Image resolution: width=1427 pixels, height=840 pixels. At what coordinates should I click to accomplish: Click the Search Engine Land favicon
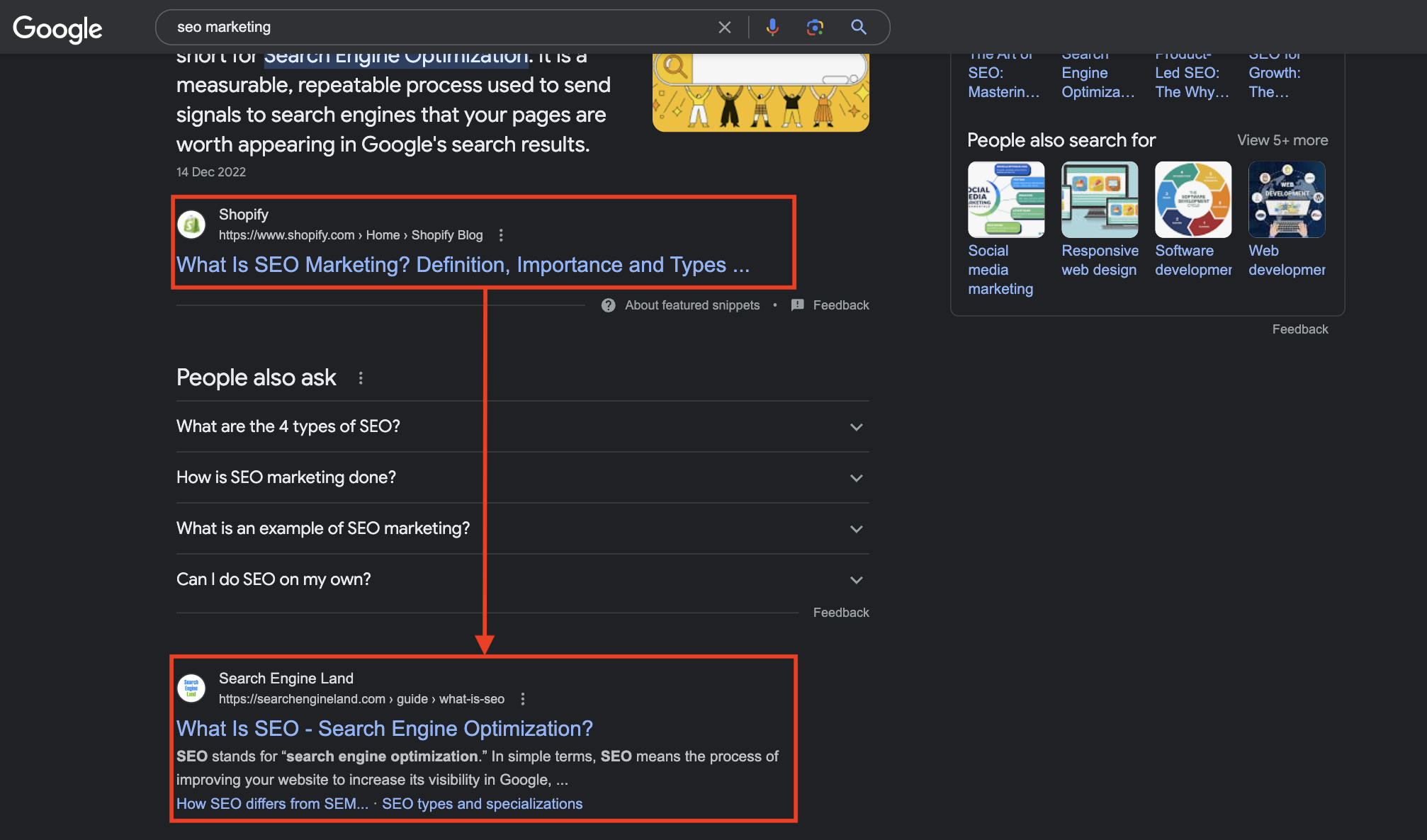pos(191,688)
